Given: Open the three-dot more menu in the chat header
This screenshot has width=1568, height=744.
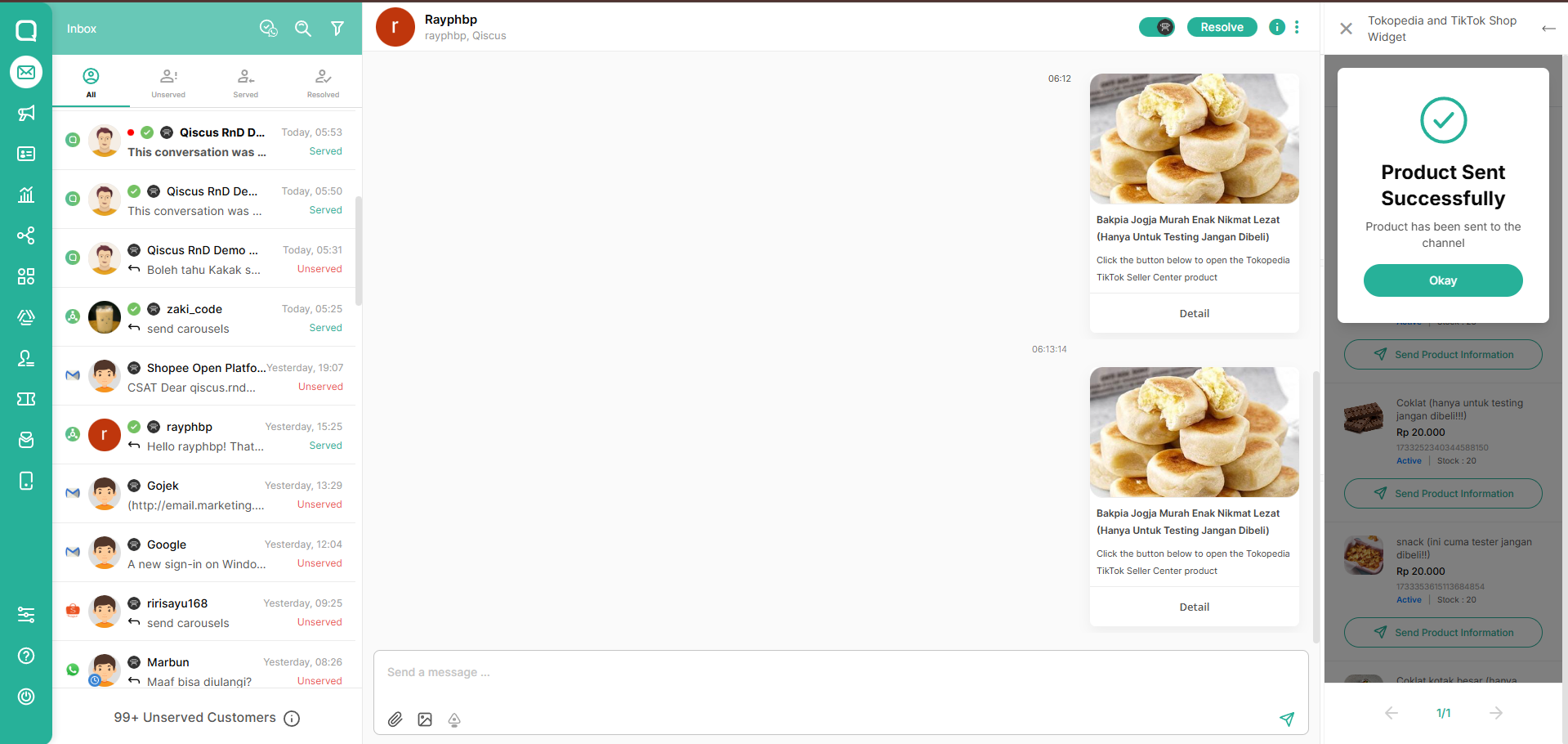Looking at the screenshot, I should [1297, 27].
